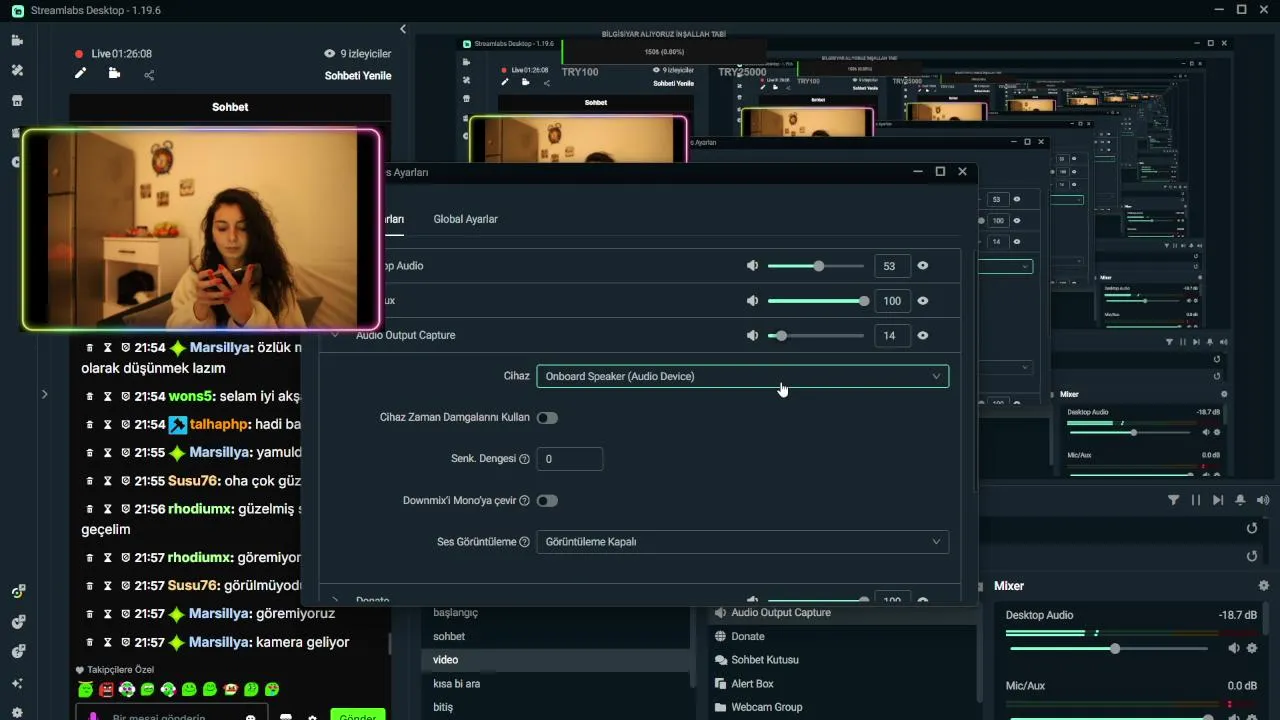Open the Ses Görüntüleme dropdown

tap(742, 542)
